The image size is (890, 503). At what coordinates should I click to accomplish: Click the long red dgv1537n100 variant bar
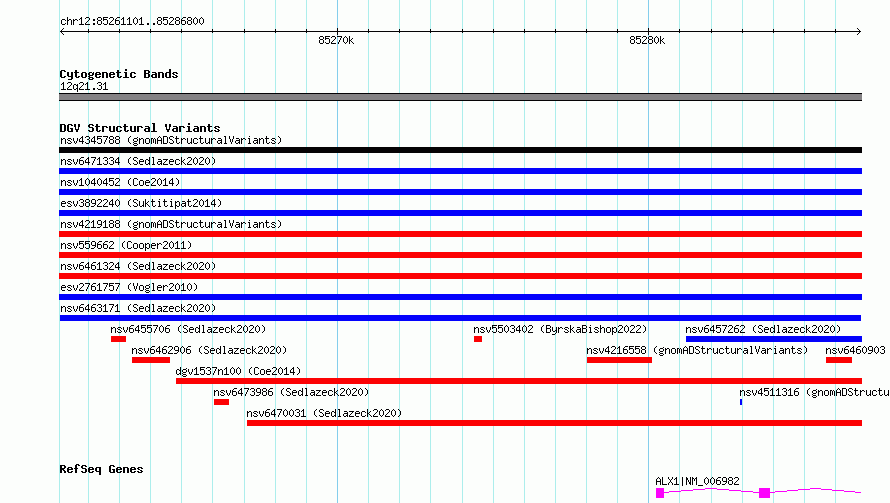[x=519, y=381]
